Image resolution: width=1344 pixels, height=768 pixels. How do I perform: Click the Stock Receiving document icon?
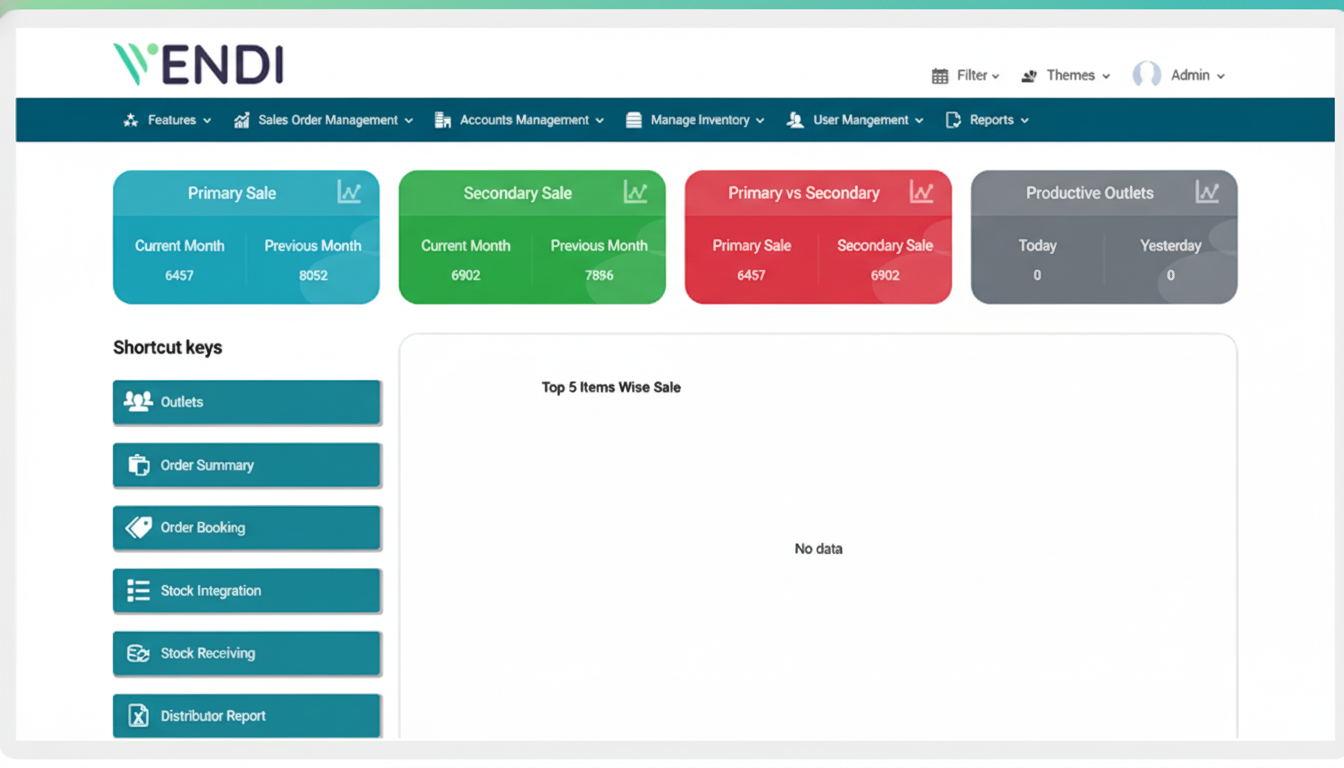(137, 653)
